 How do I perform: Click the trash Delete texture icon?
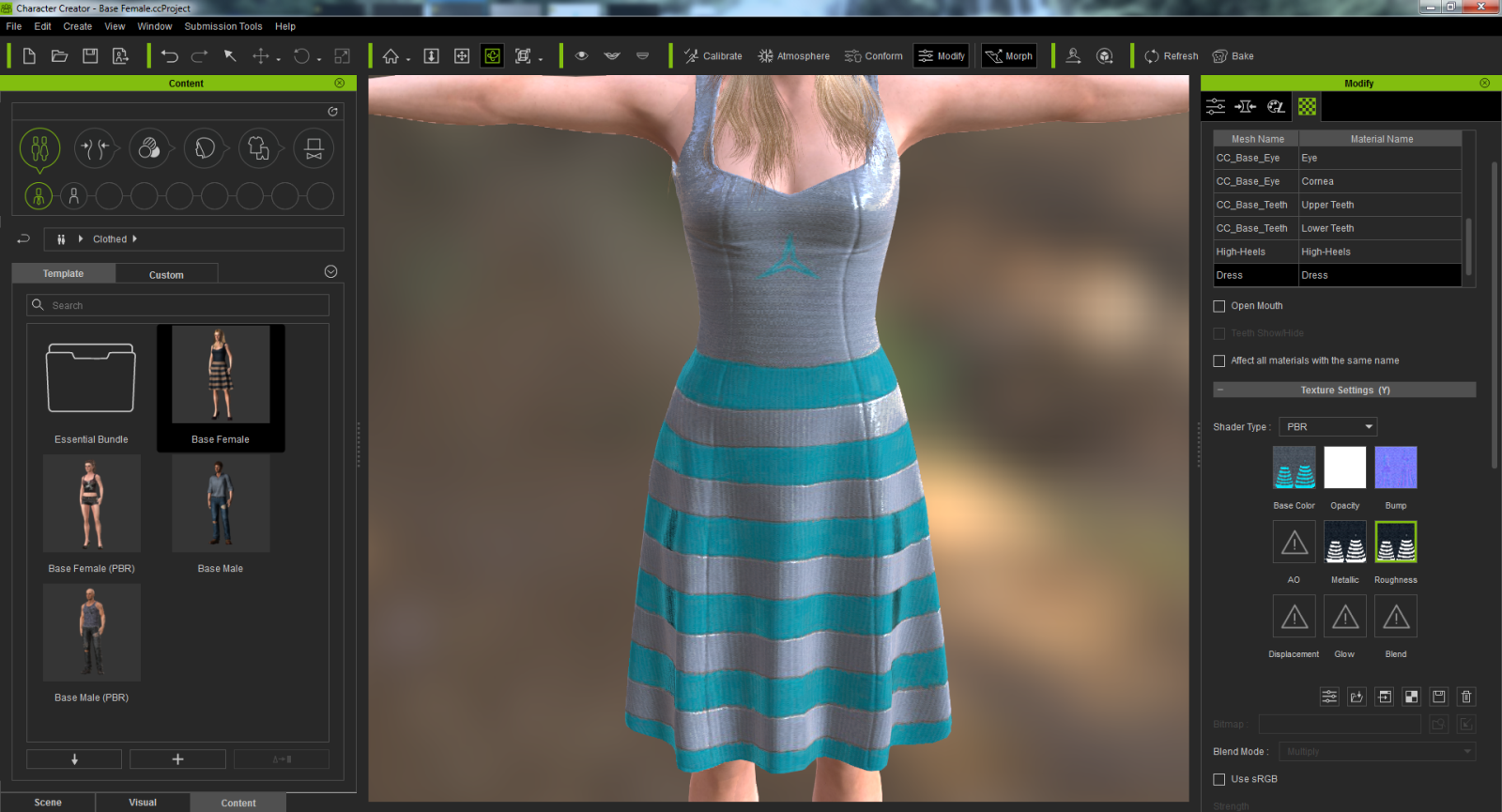(x=1466, y=697)
